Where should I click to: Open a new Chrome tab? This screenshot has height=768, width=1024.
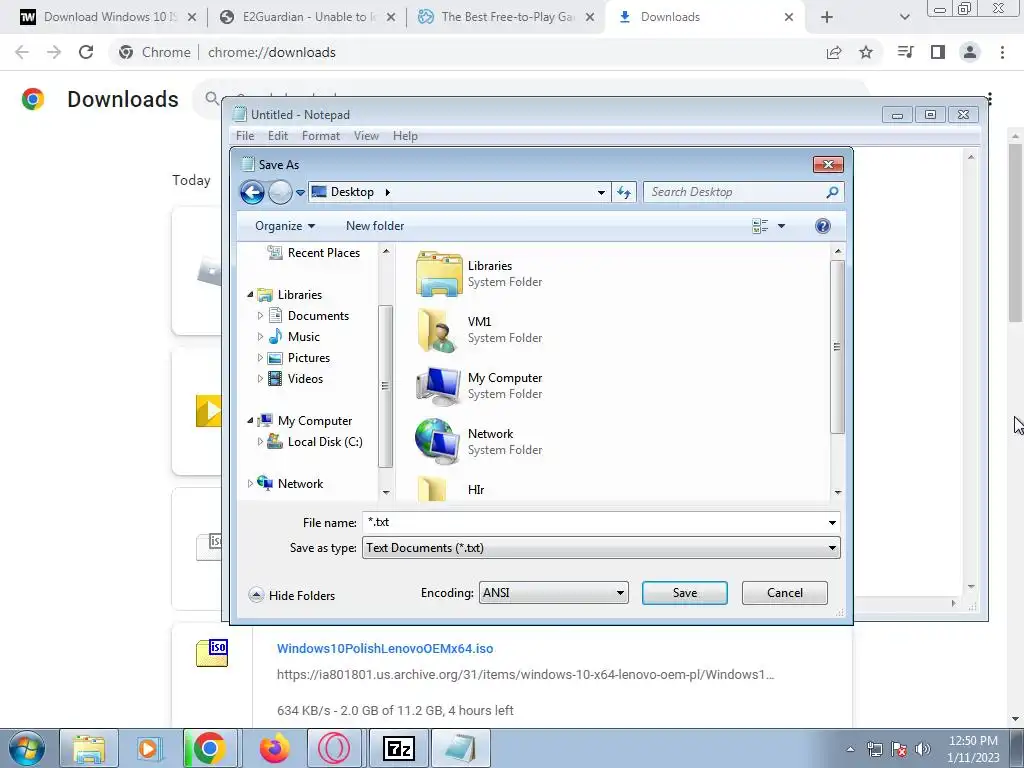826,17
